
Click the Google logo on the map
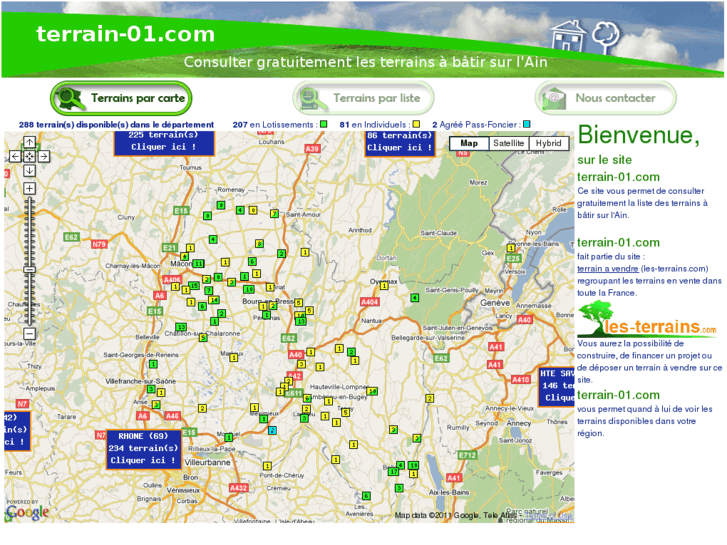[27, 512]
